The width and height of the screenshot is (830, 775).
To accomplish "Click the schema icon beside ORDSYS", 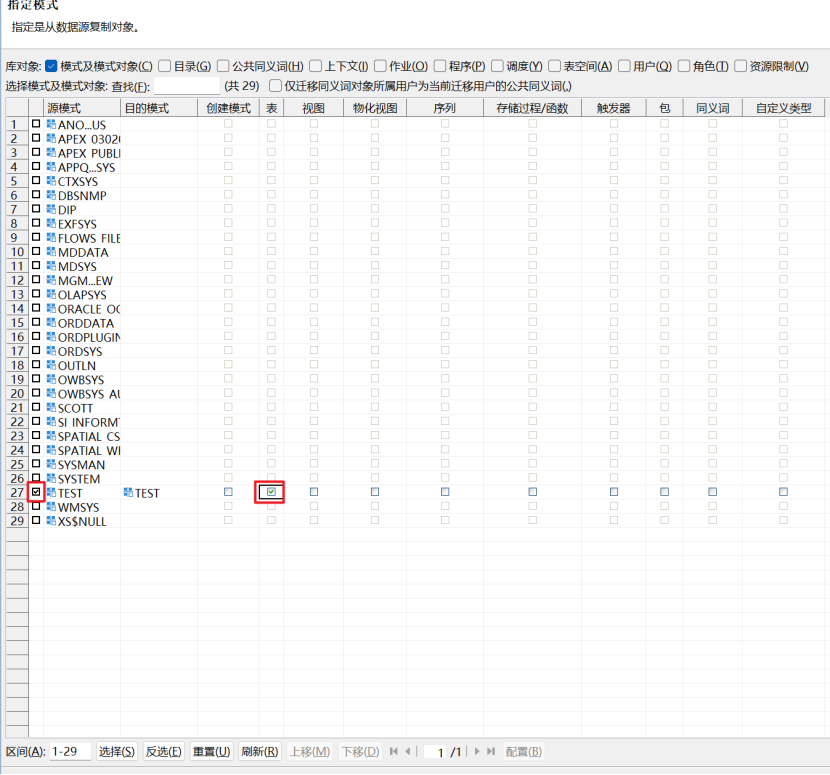I will pos(51,350).
